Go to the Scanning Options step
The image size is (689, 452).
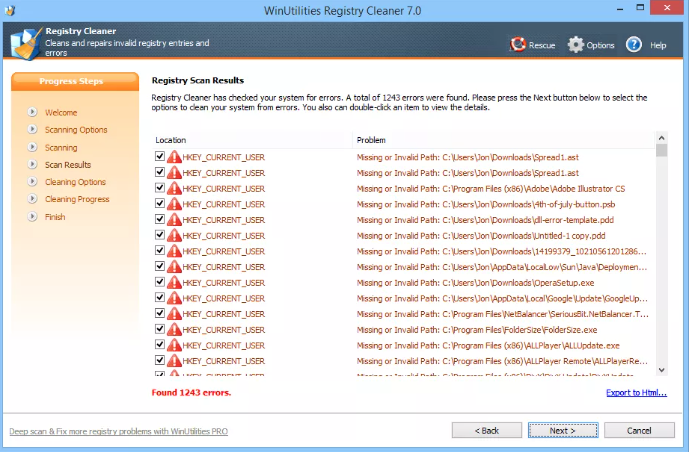click(x=76, y=130)
